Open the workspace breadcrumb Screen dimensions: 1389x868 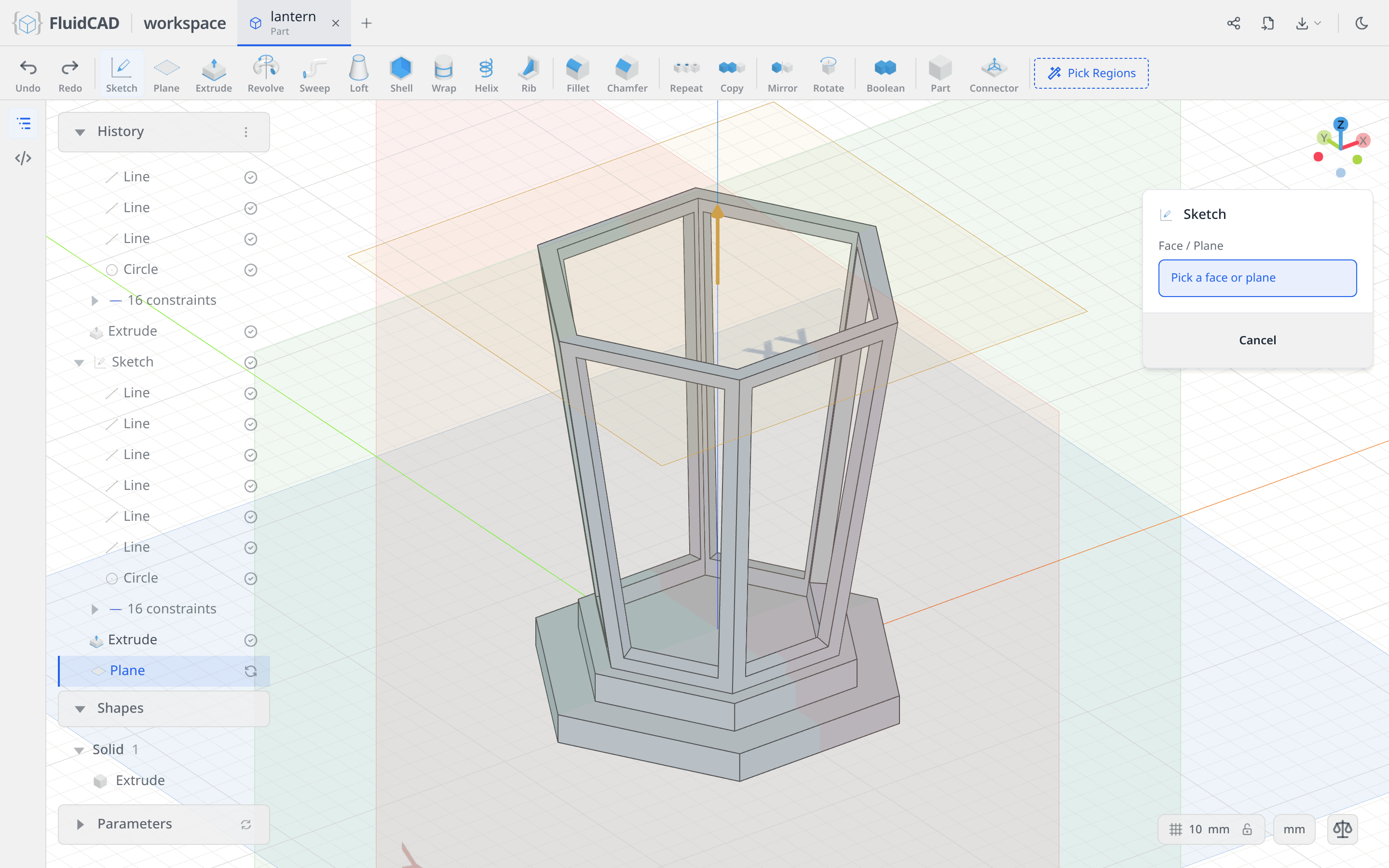pyautogui.click(x=185, y=23)
